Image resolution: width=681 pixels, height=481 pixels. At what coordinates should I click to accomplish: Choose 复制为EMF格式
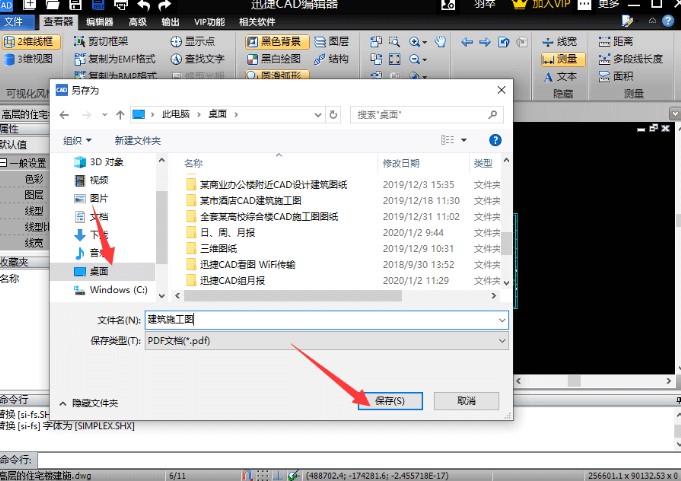tap(115, 59)
